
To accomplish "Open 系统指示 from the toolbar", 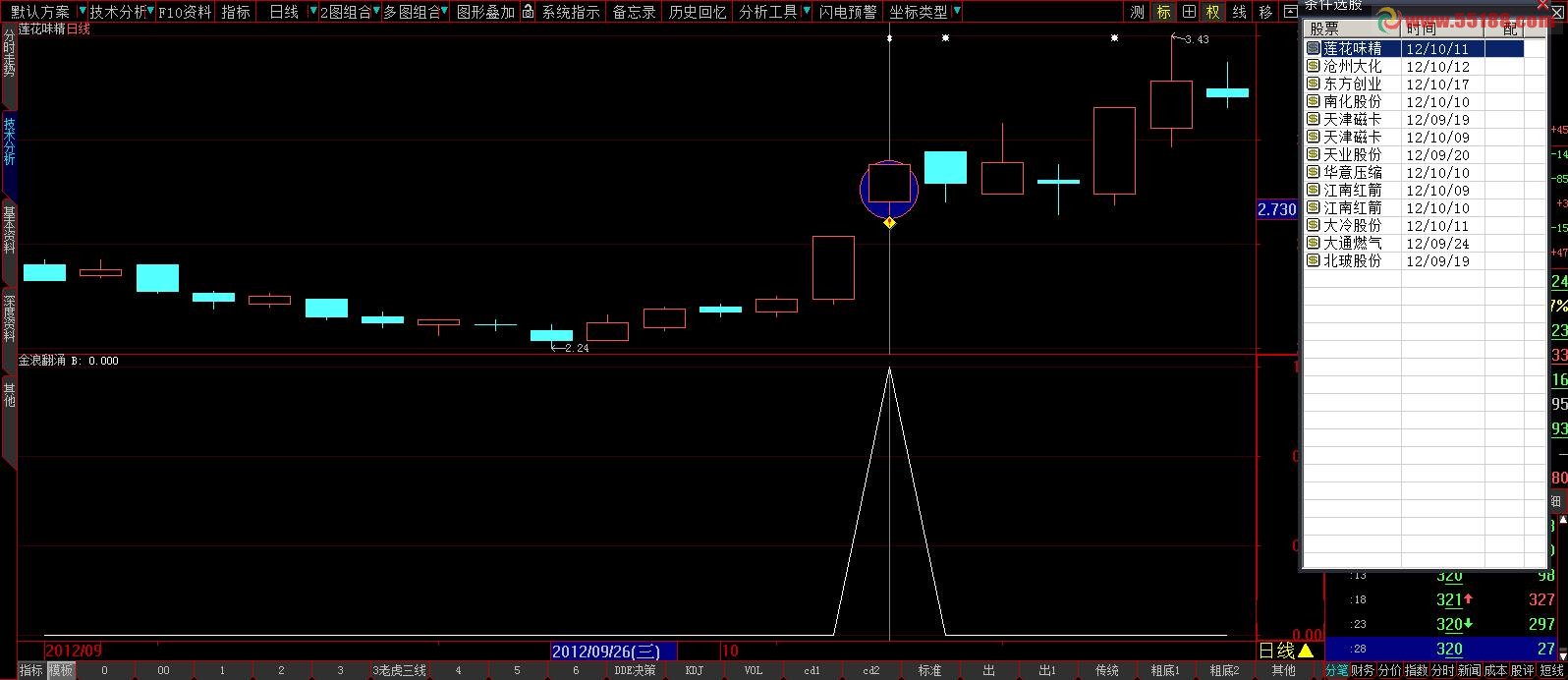I will [x=571, y=12].
